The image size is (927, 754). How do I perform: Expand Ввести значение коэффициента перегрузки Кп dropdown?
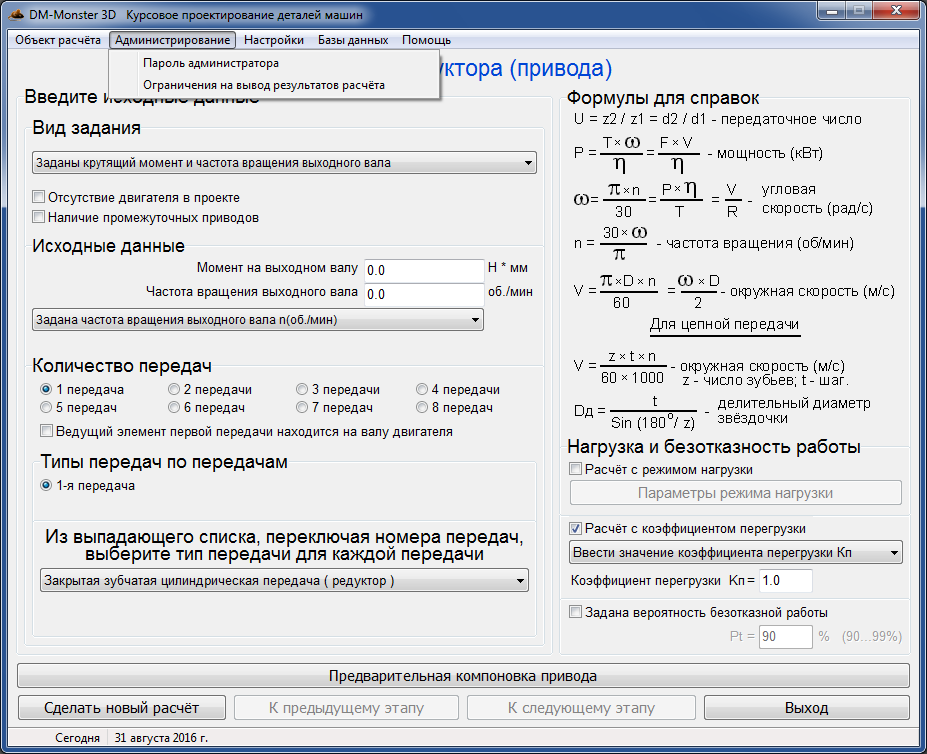(x=735, y=552)
